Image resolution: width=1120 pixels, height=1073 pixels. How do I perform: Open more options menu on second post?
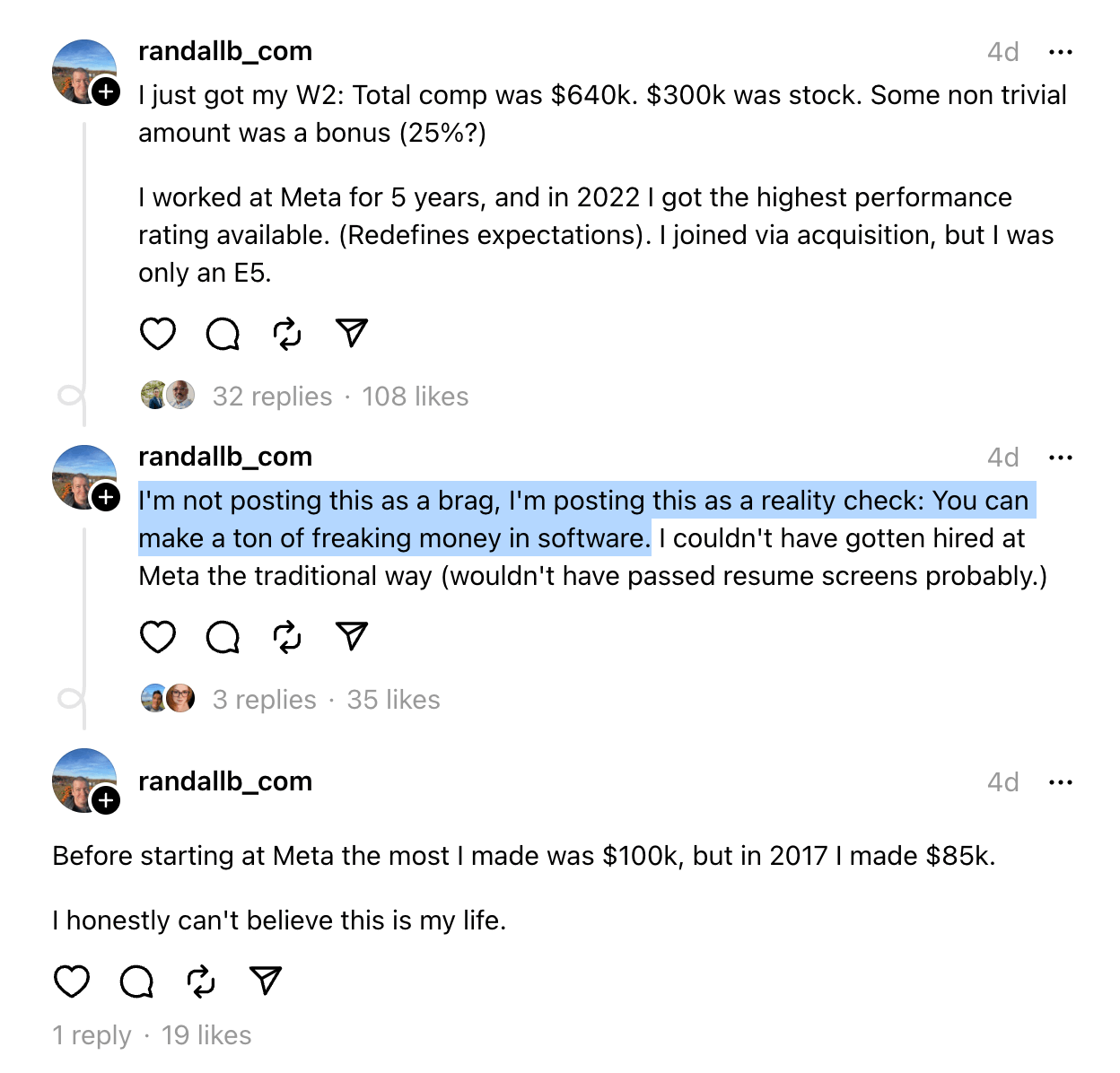[1061, 458]
